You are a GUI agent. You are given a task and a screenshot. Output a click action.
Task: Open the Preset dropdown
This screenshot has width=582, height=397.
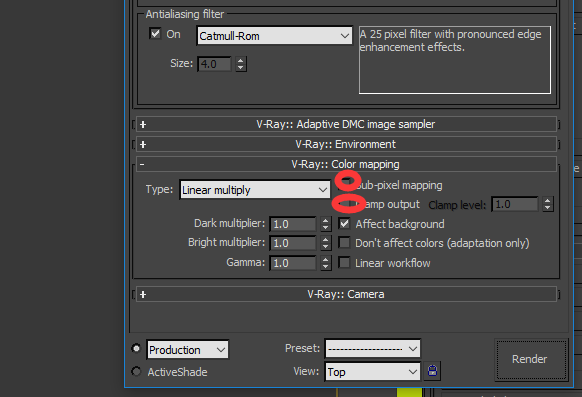click(373, 348)
